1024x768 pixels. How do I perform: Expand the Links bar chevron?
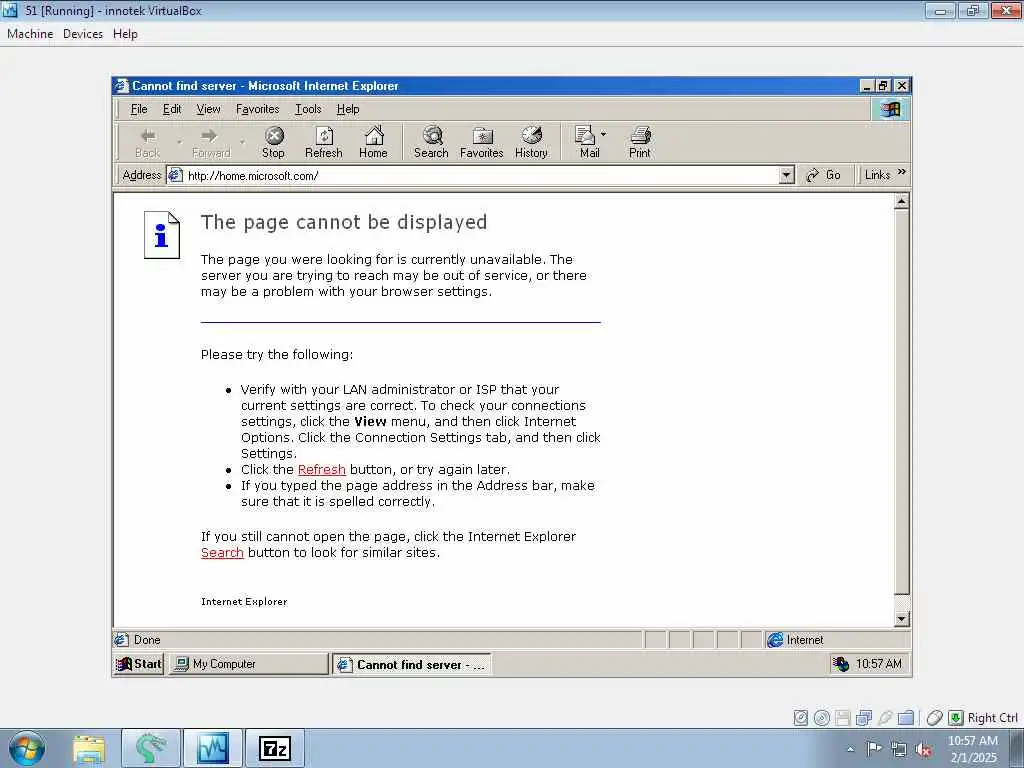tap(902, 172)
